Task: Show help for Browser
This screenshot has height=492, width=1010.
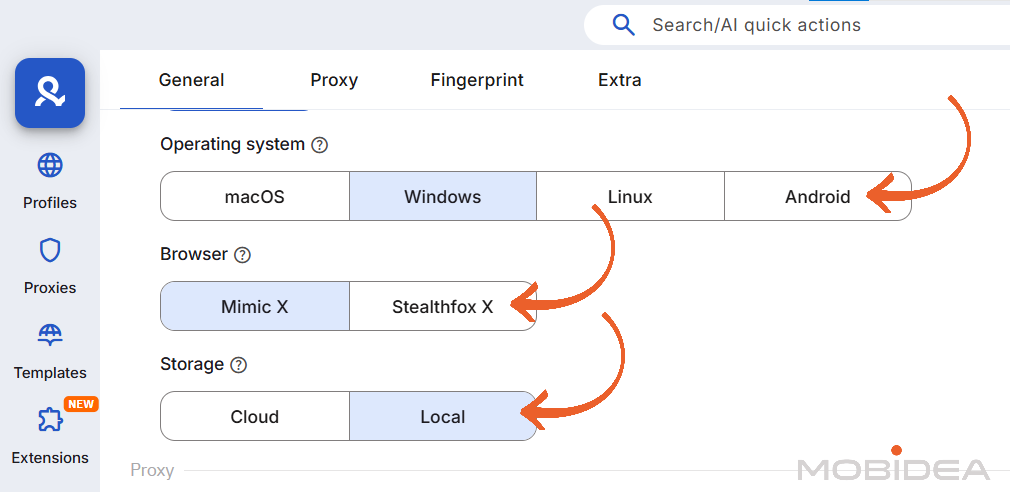Action: (242, 255)
